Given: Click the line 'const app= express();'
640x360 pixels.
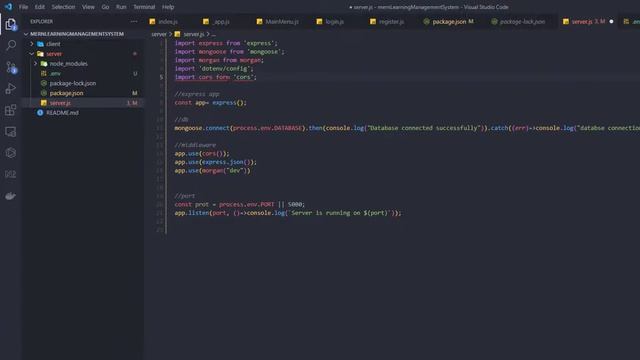Looking at the screenshot, I should point(211,102).
